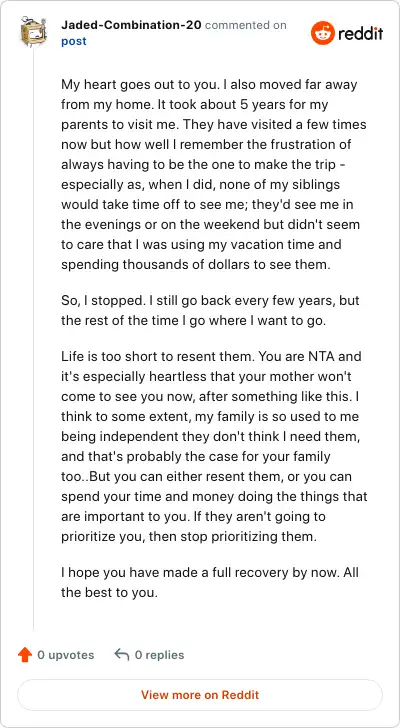Click the reply arrow icon
Screen dimensions: 400x728
tap(122, 655)
